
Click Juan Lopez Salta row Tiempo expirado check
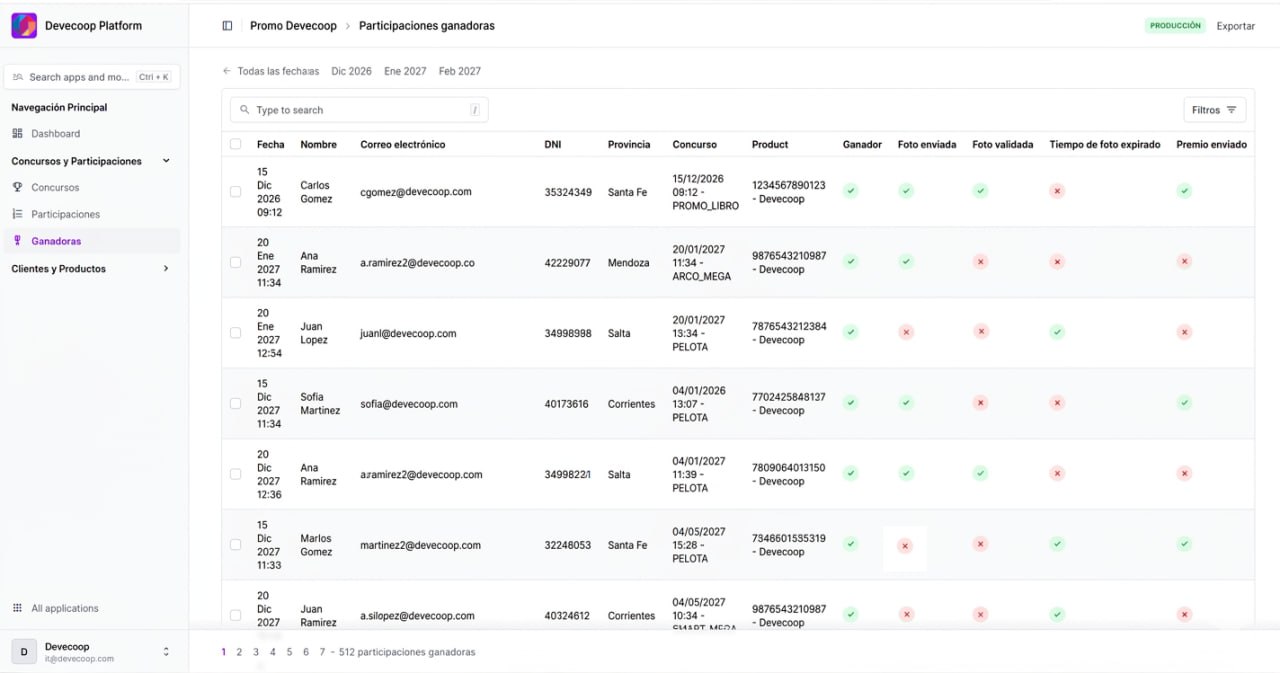(x=1057, y=332)
